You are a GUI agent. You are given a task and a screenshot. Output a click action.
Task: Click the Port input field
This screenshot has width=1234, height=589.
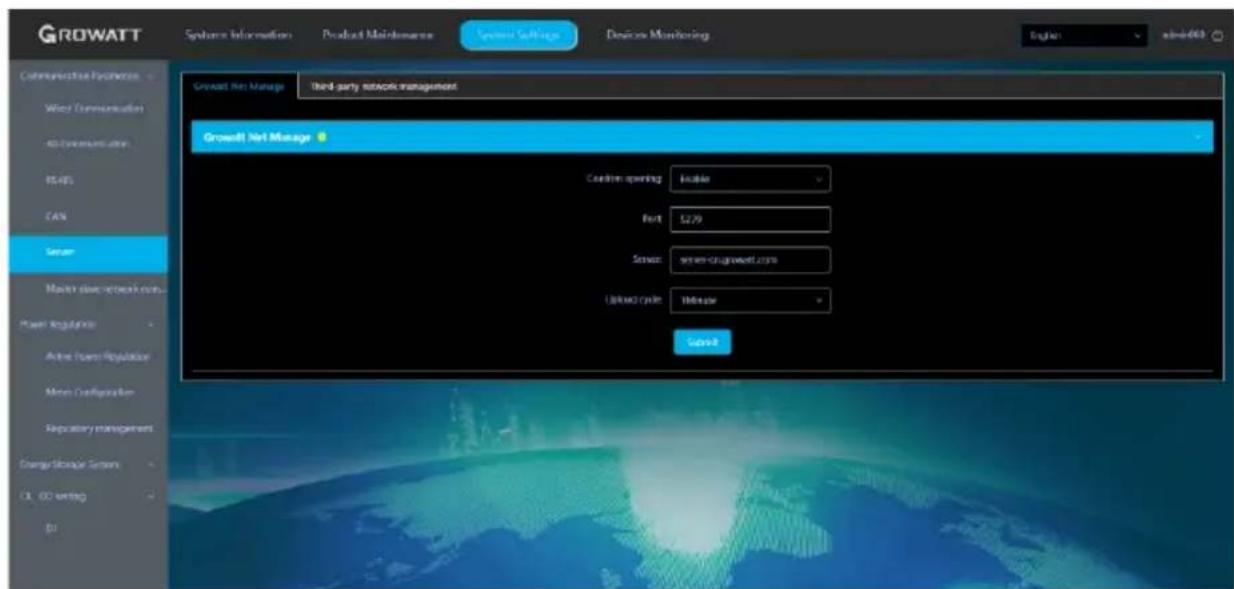click(750, 220)
